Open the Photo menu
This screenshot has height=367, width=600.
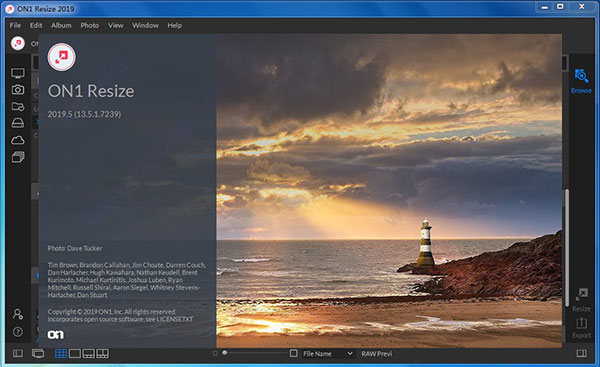tap(90, 25)
